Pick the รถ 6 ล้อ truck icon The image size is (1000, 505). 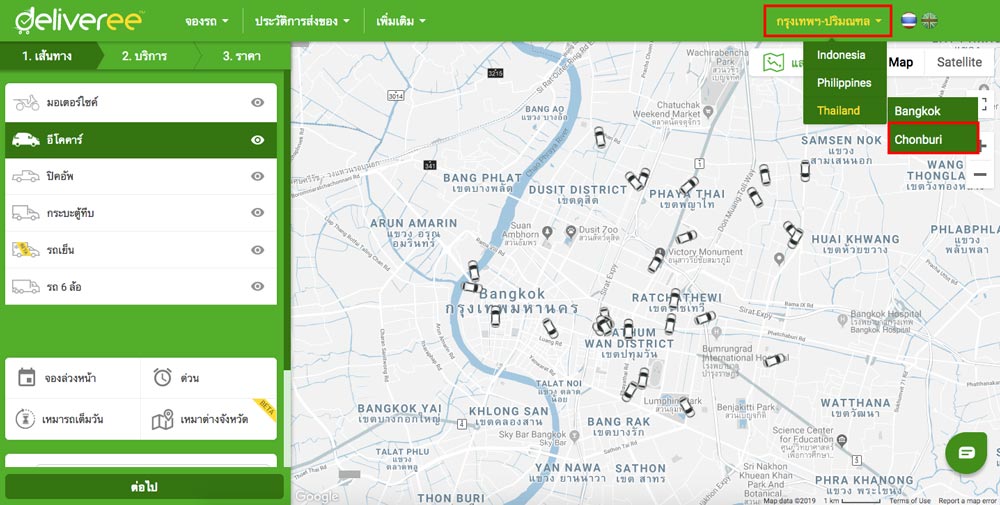click(26, 286)
